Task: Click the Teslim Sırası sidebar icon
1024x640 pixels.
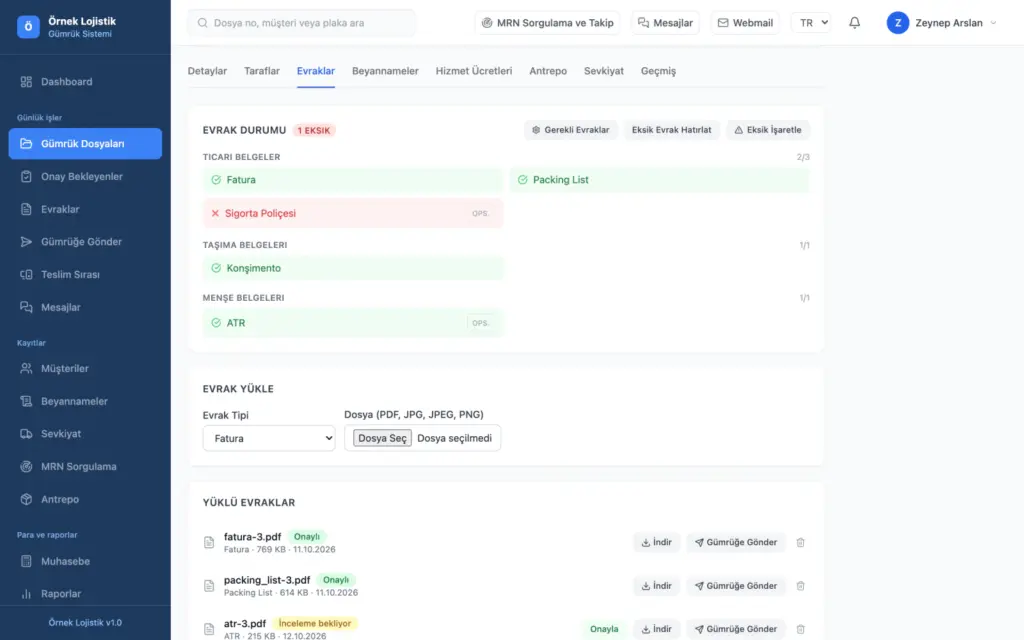Action: (26, 274)
